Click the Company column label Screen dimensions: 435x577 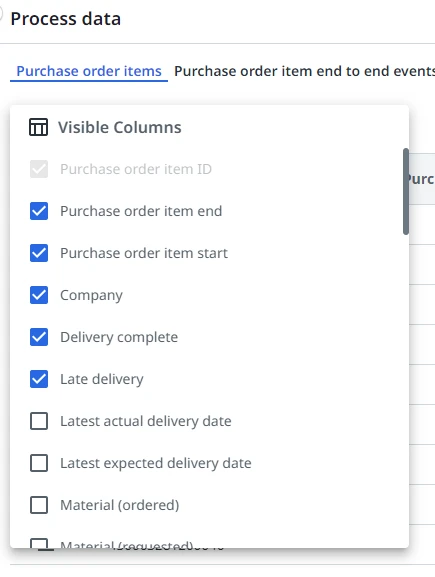pyautogui.click(x=91, y=295)
